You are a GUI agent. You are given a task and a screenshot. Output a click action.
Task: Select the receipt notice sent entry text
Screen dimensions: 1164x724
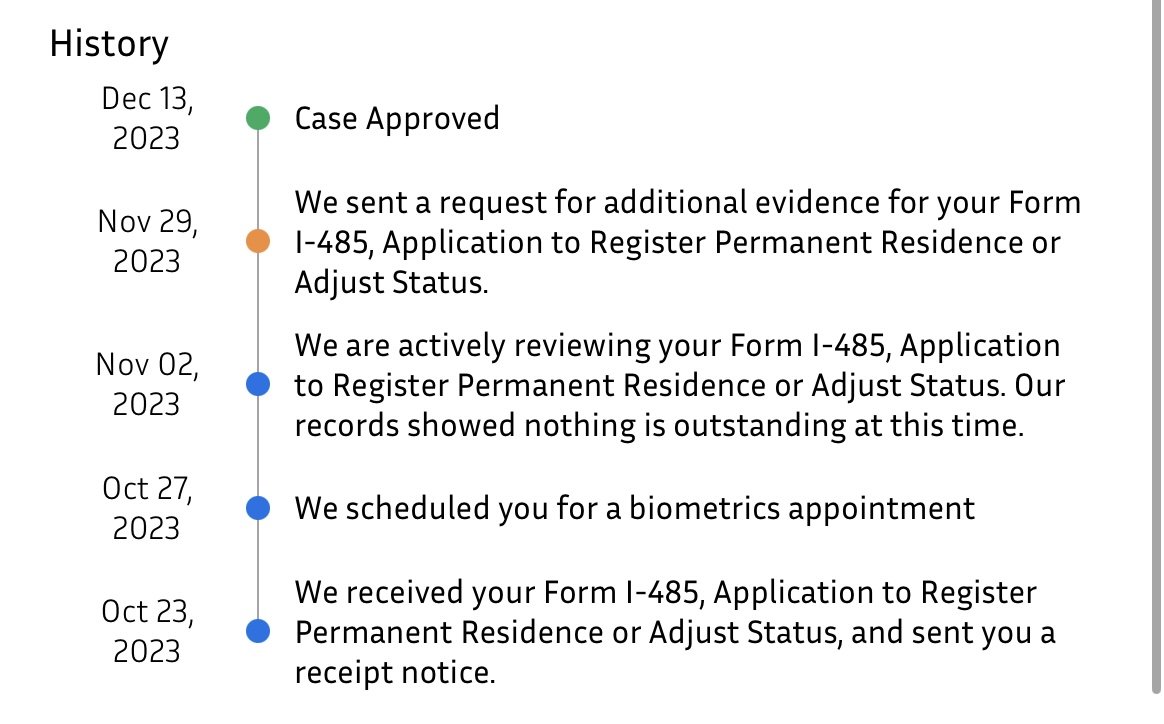point(675,632)
